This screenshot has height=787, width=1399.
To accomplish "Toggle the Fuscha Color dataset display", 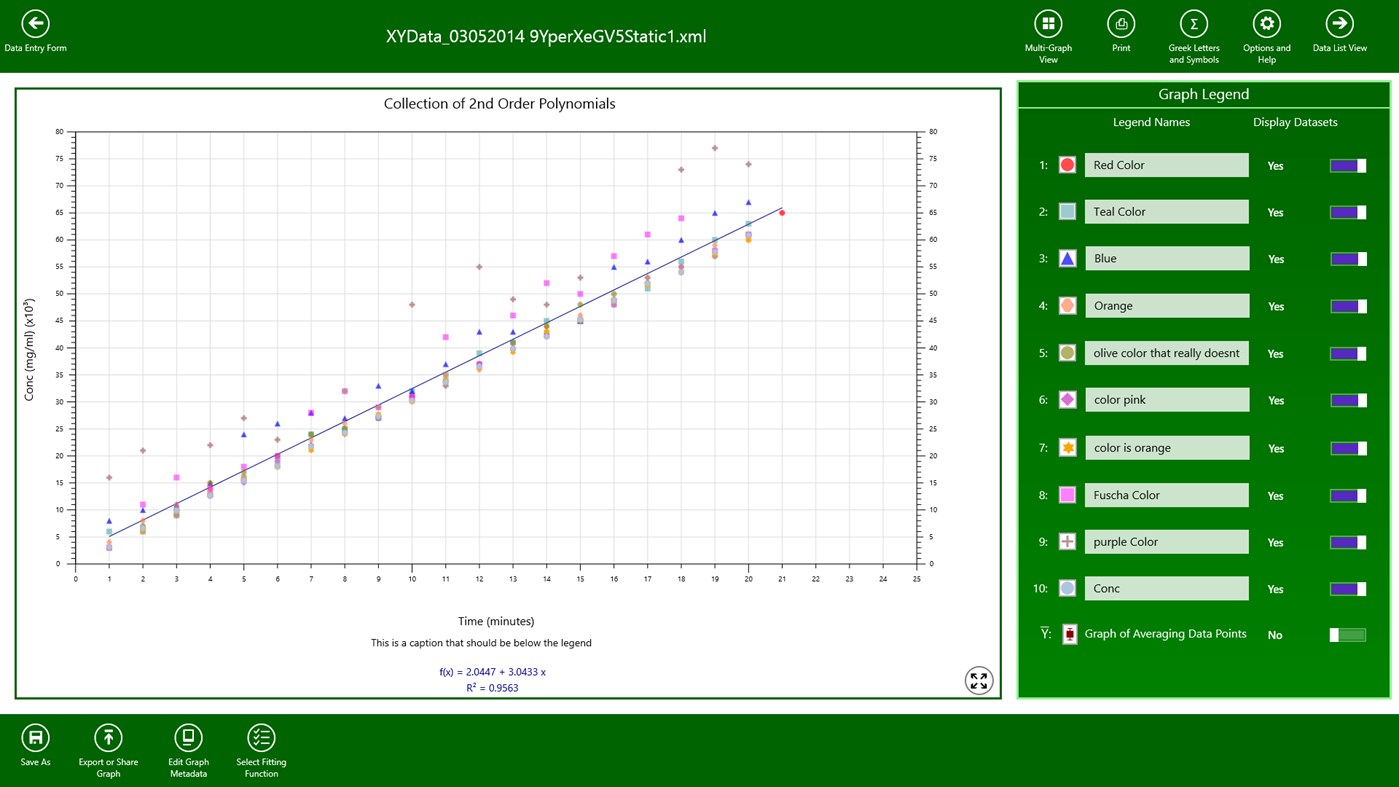I will [1347, 496].
